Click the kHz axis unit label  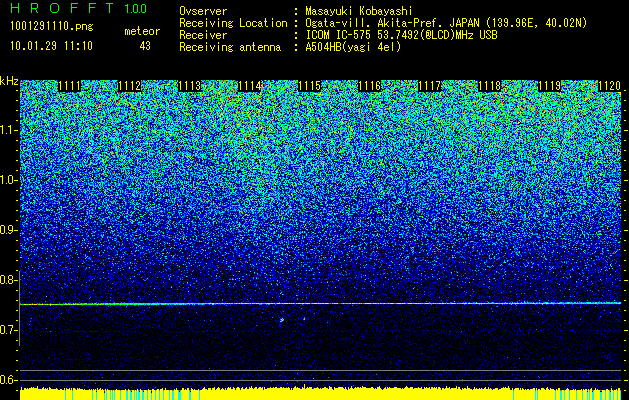click(9, 81)
